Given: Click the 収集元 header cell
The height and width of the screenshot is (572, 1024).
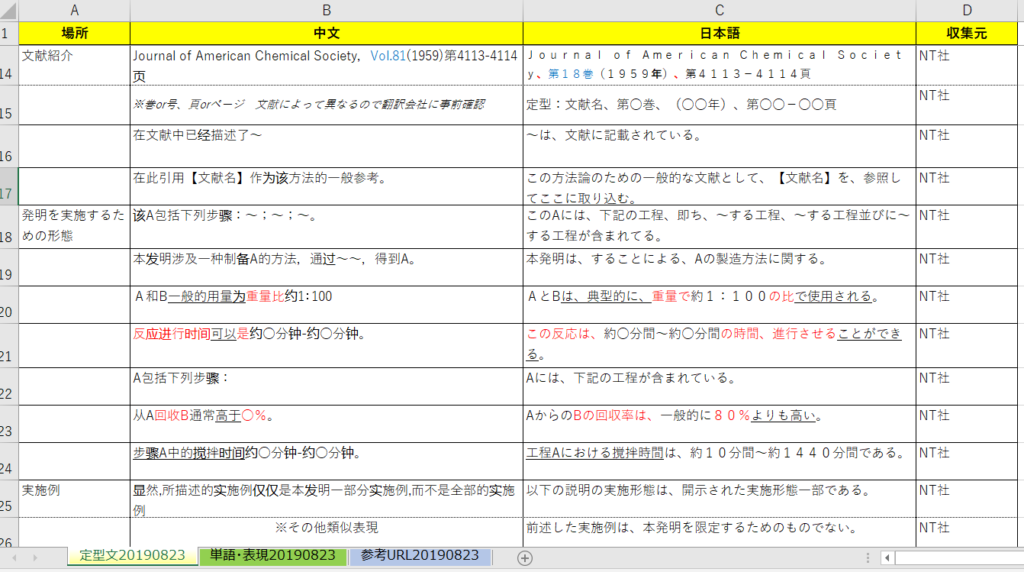Looking at the screenshot, I should coord(967,33).
